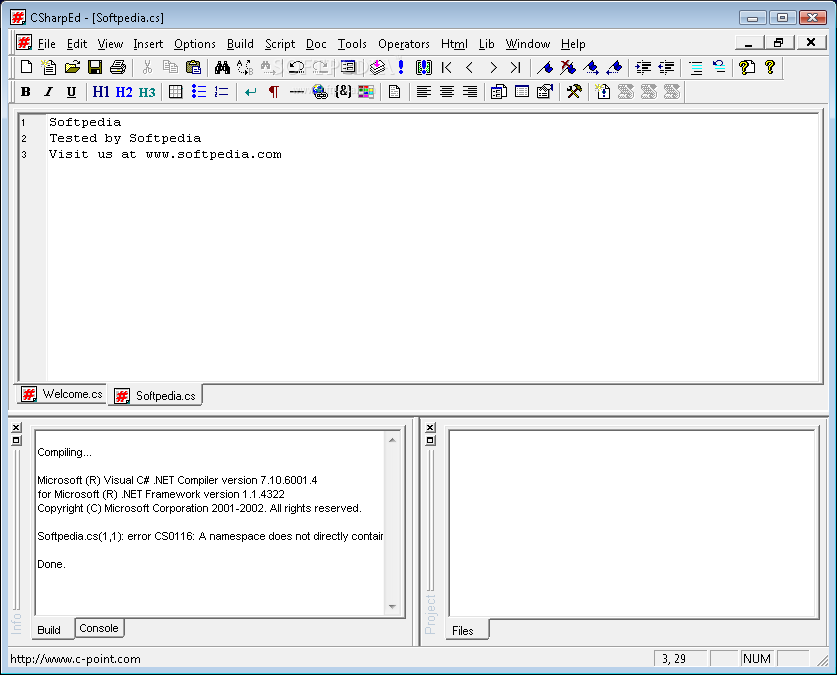This screenshot has width=837, height=675.
Task: Apply italic formatting
Action: [48, 92]
